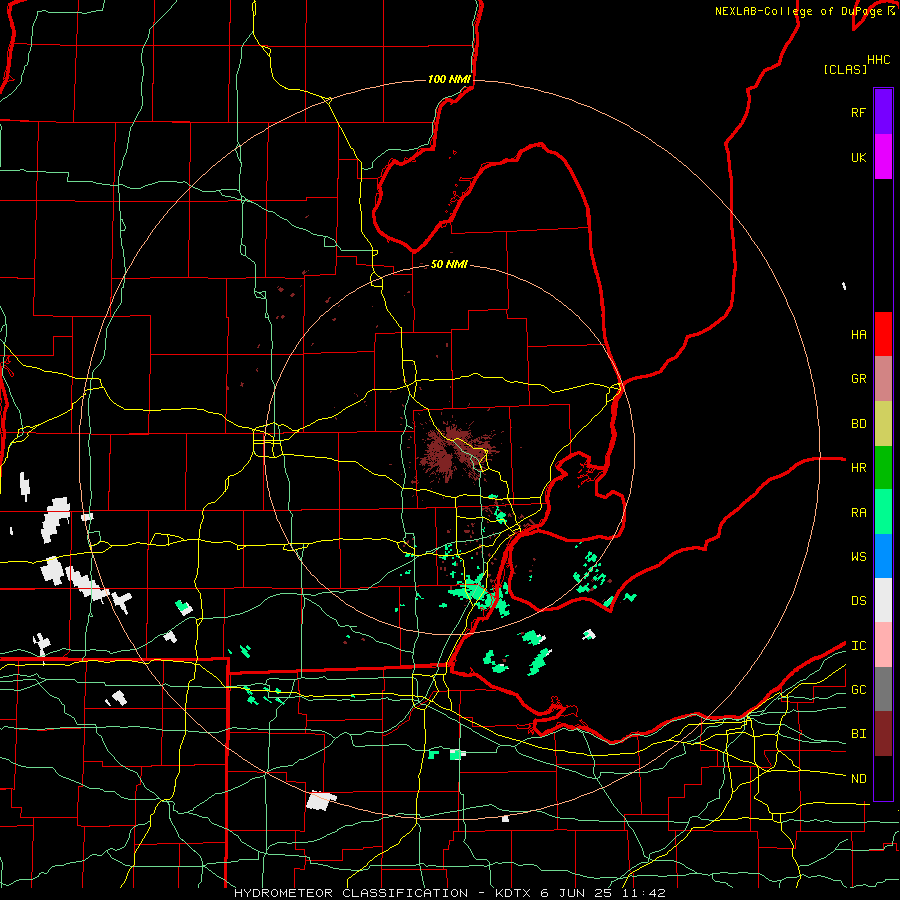Click the brown biological echo cluster near radar
This screenshot has width=900, height=900.
coord(456,451)
